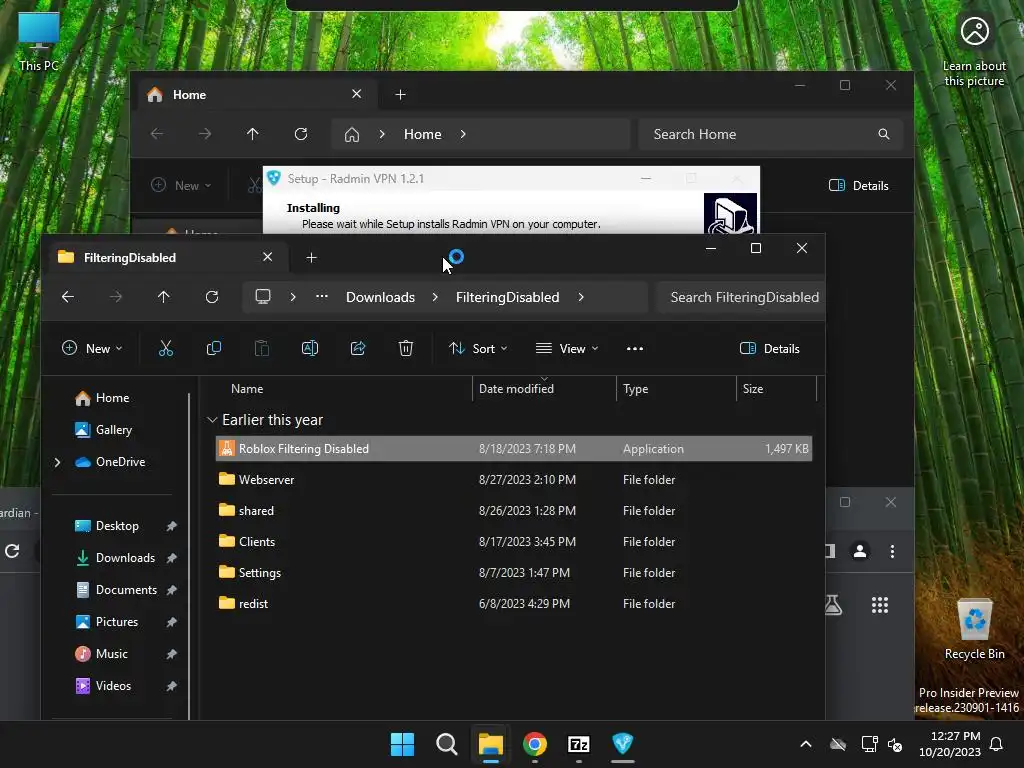Expand chevron after Home in the Home address bar
The width and height of the screenshot is (1024, 768).
pyautogui.click(x=463, y=134)
